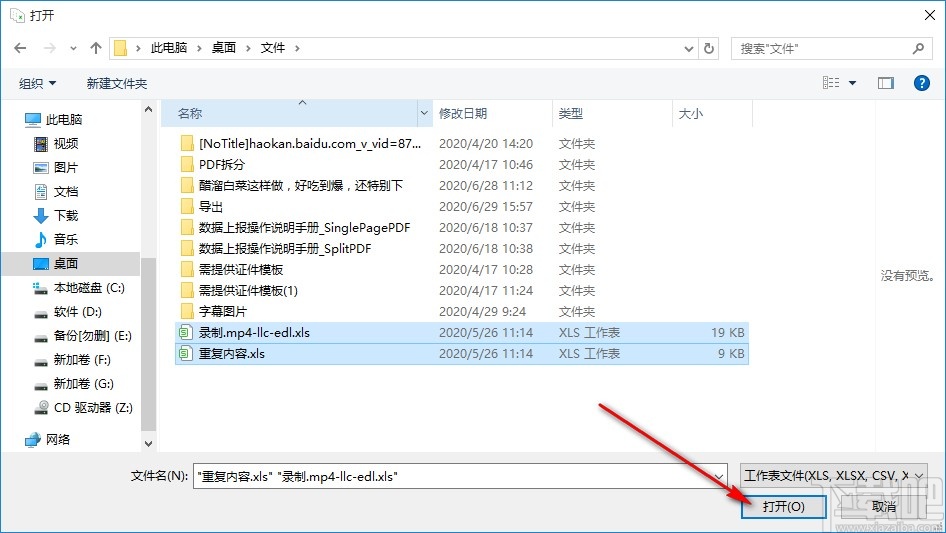
Task: Click 此电脑 in the address breadcrumb
Action: [169, 48]
